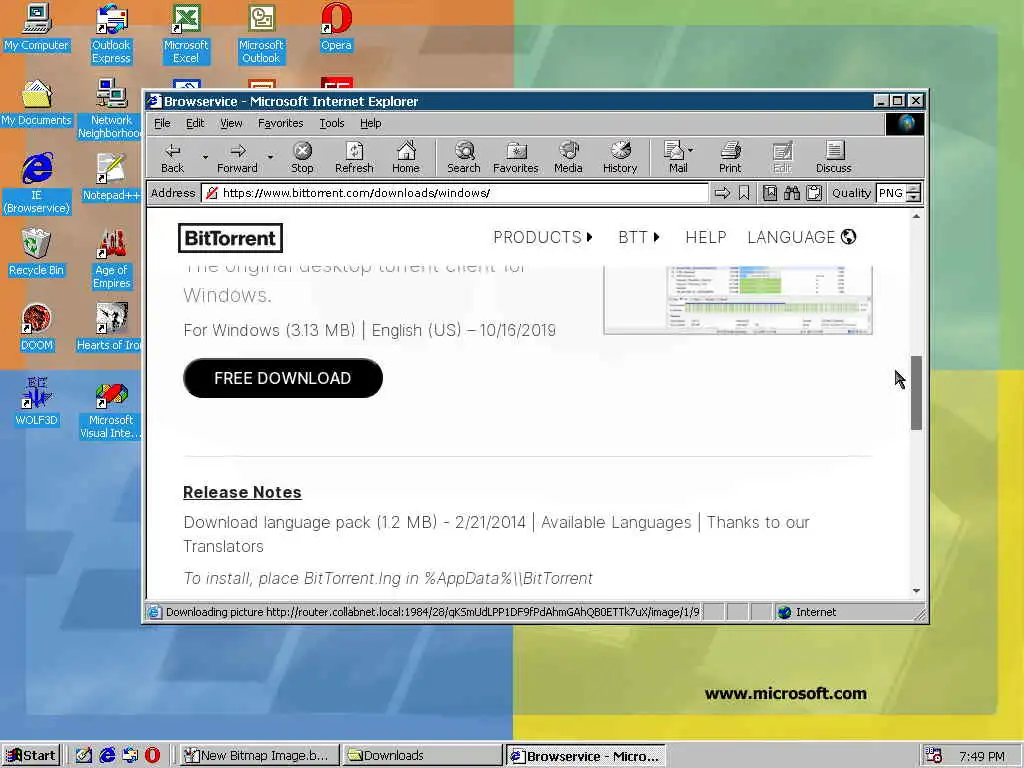Click the BitTorrent logo

[x=231, y=238]
